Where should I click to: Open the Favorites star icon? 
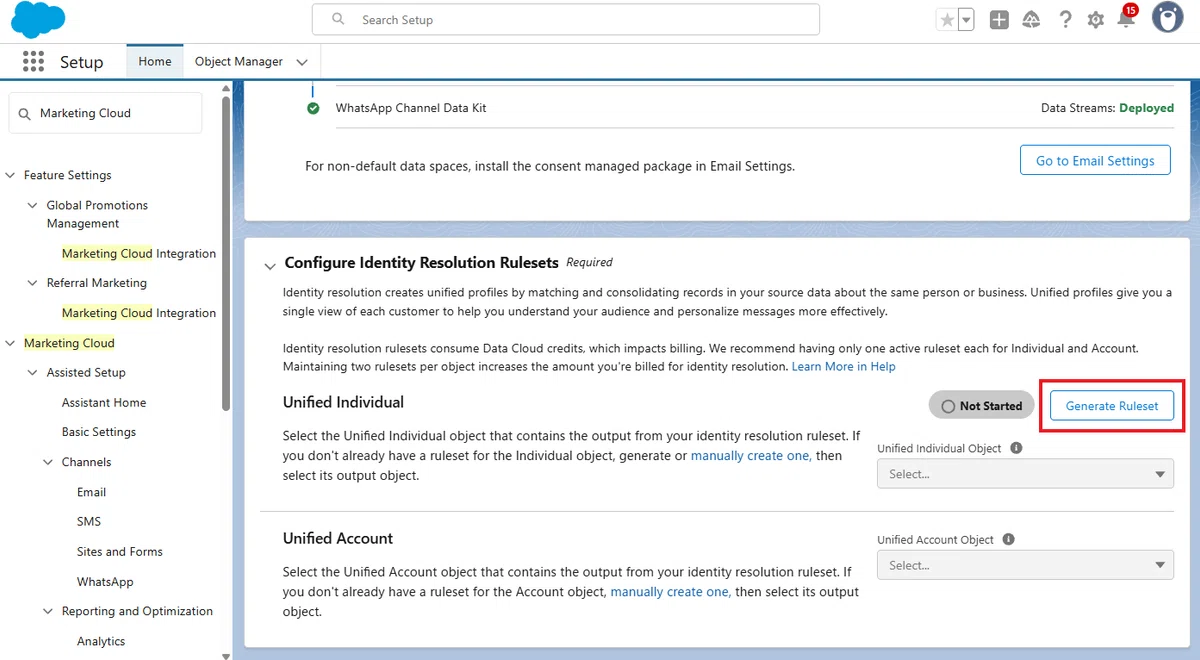946,20
